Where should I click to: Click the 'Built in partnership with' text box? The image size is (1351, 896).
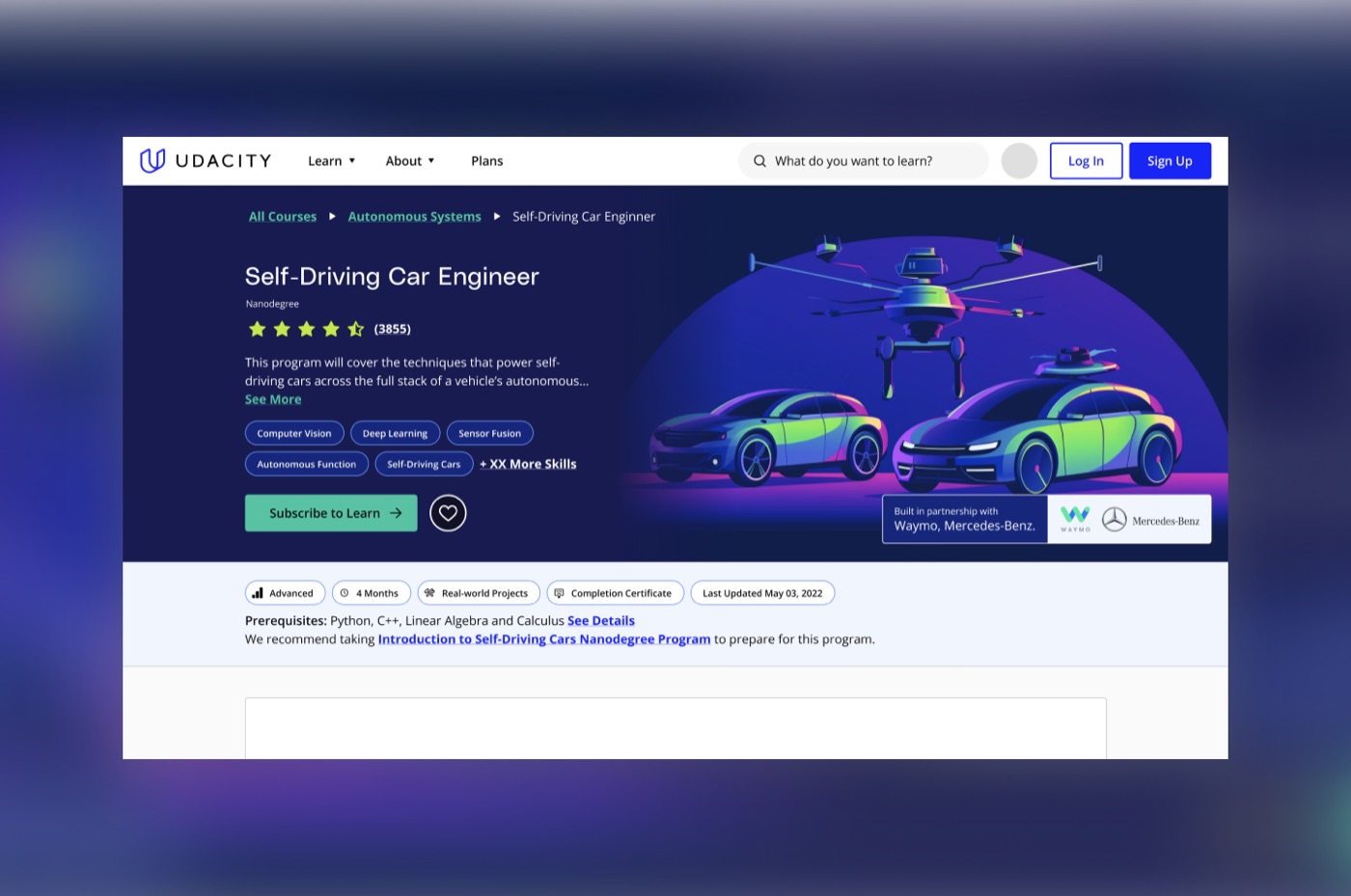[x=965, y=519]
